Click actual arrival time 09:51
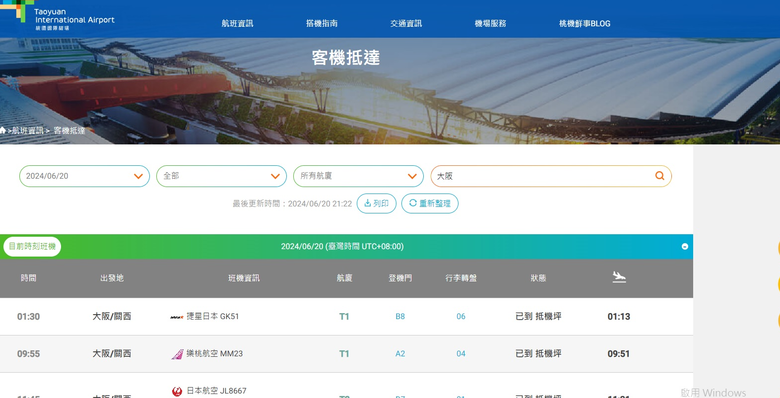 (x=619, y=354)
